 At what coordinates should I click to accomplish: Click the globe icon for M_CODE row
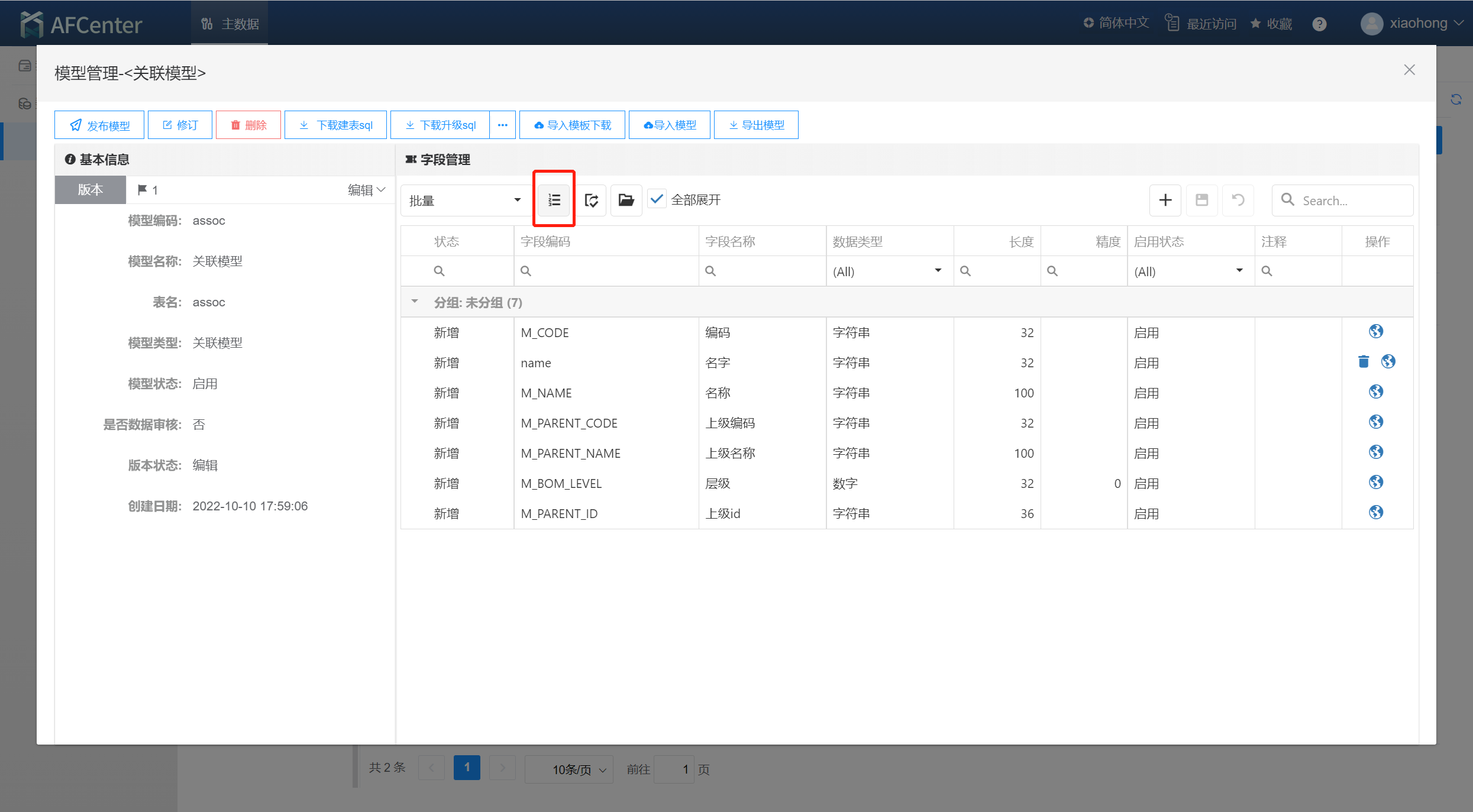coord(1376,331)
